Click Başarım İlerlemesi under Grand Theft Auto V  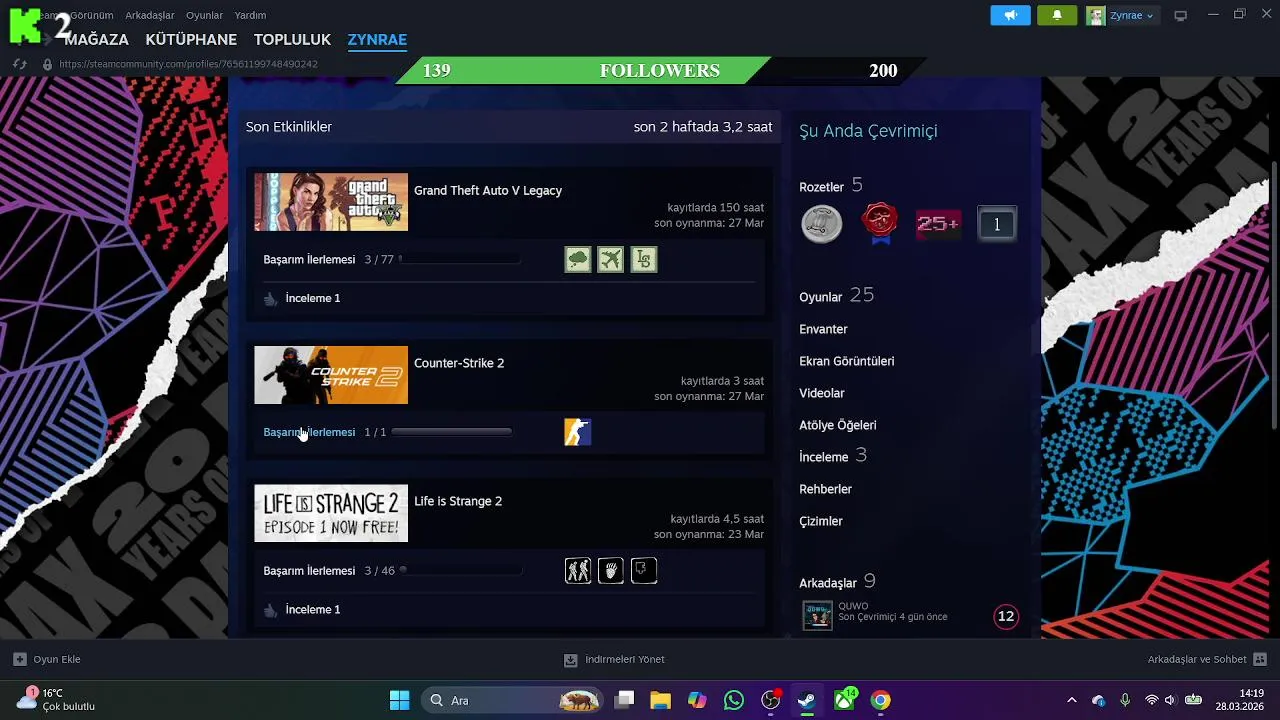coord(309,259)
